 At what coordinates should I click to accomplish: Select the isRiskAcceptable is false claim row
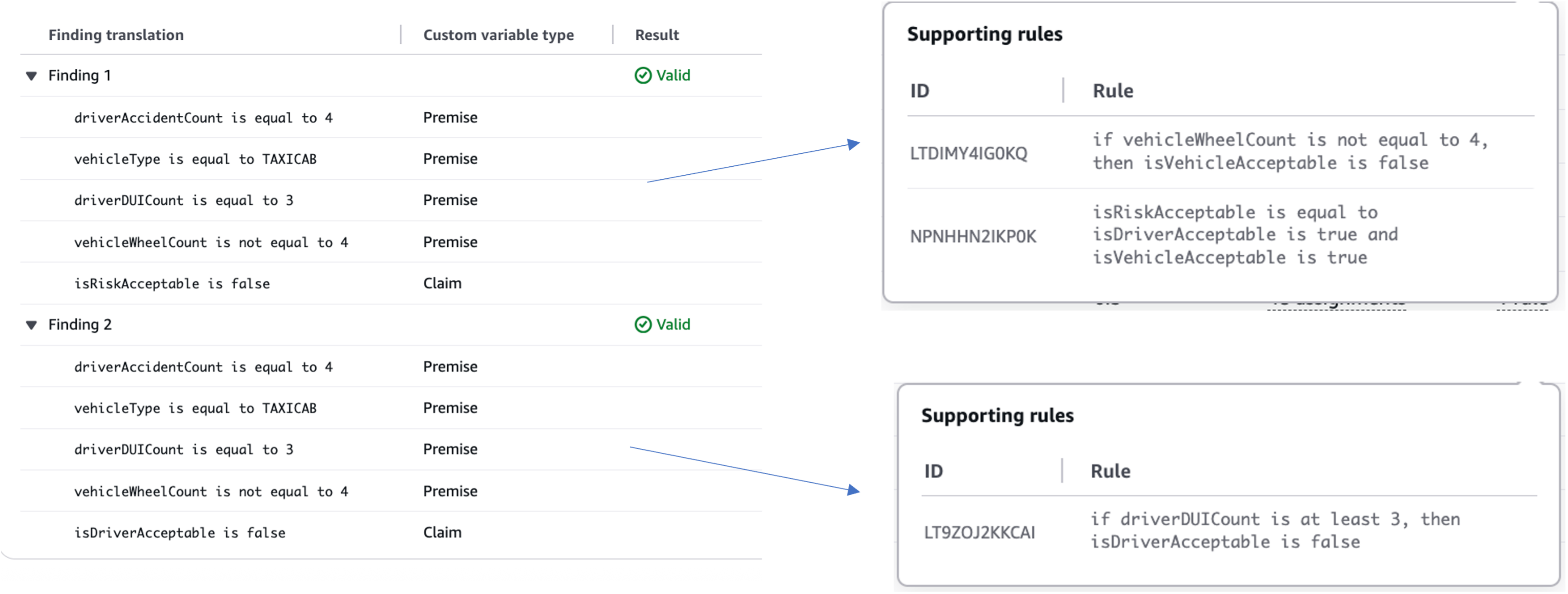[x=172, y=284]
